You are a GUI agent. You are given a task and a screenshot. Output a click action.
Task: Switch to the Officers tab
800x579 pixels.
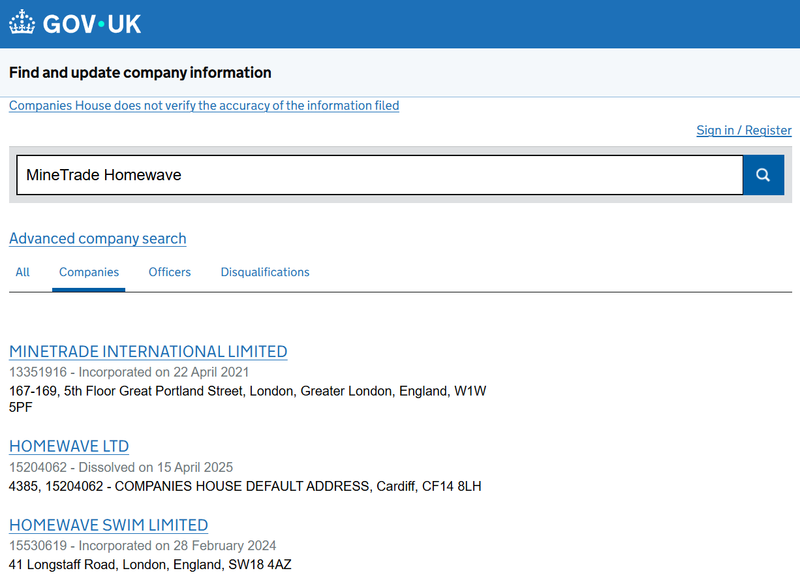(x=169, y=272)
